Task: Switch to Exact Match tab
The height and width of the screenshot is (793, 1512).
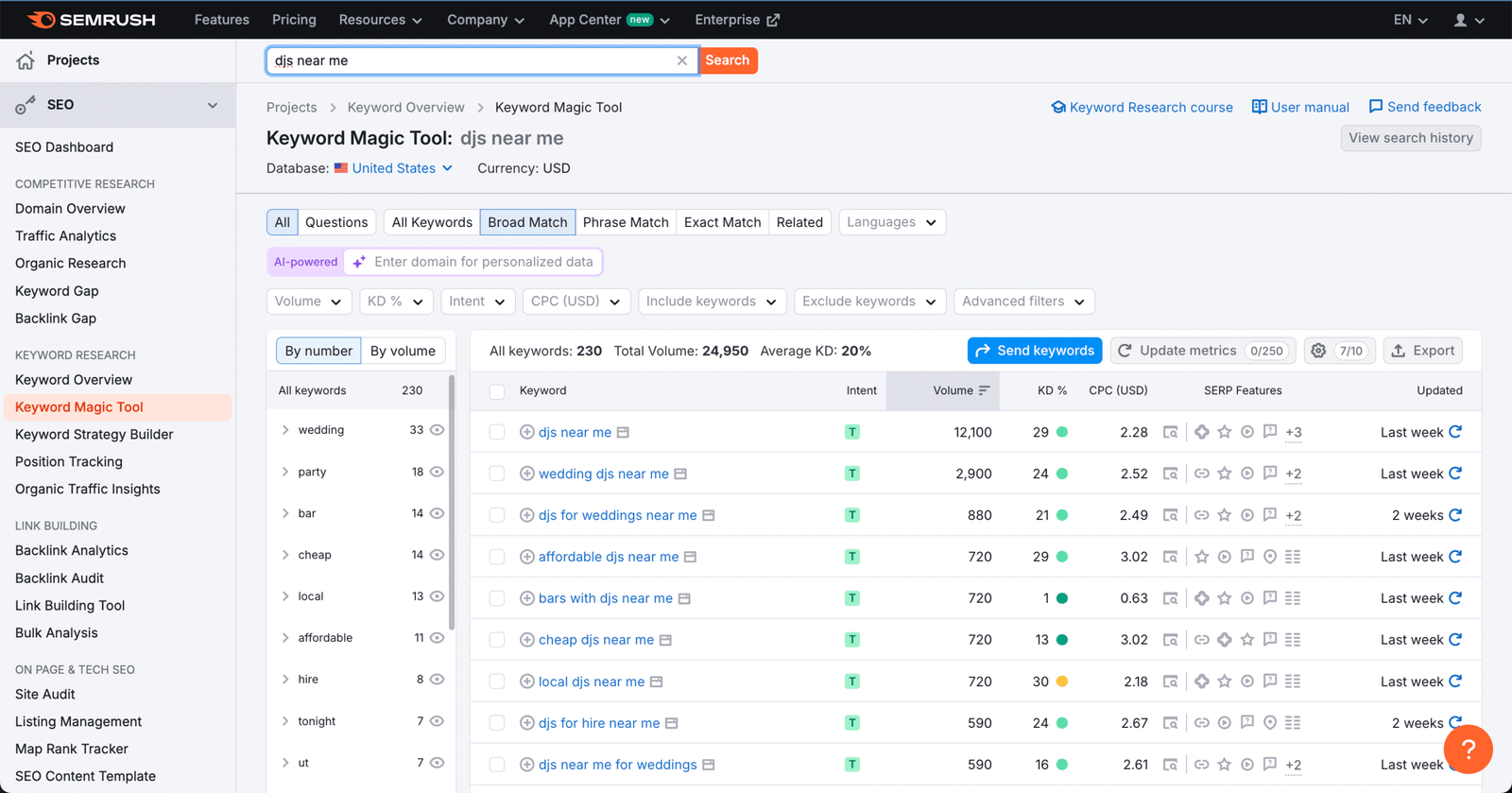Action: coord(722,222)
